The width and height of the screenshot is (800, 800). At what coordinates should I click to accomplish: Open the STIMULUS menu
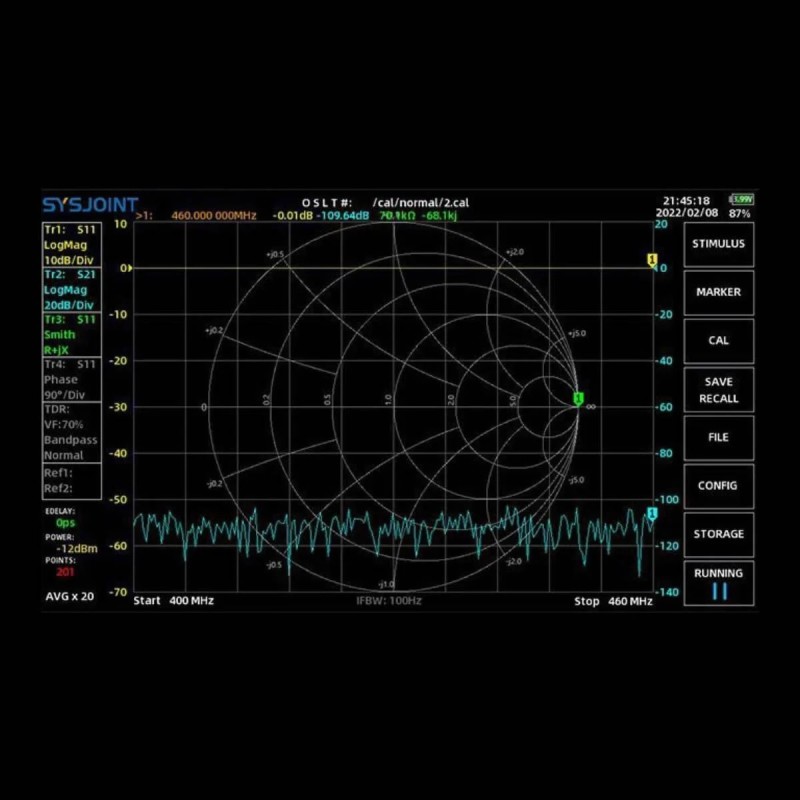[718, 244]
